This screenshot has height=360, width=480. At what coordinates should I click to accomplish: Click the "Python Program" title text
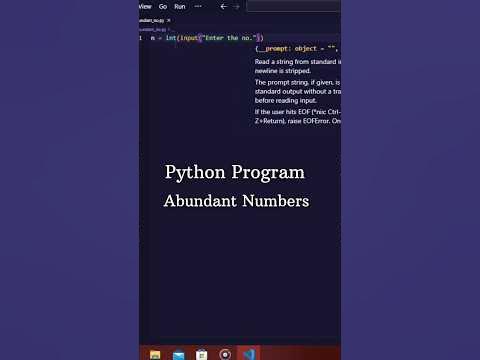pyautogui.click(x=235, y=173)
